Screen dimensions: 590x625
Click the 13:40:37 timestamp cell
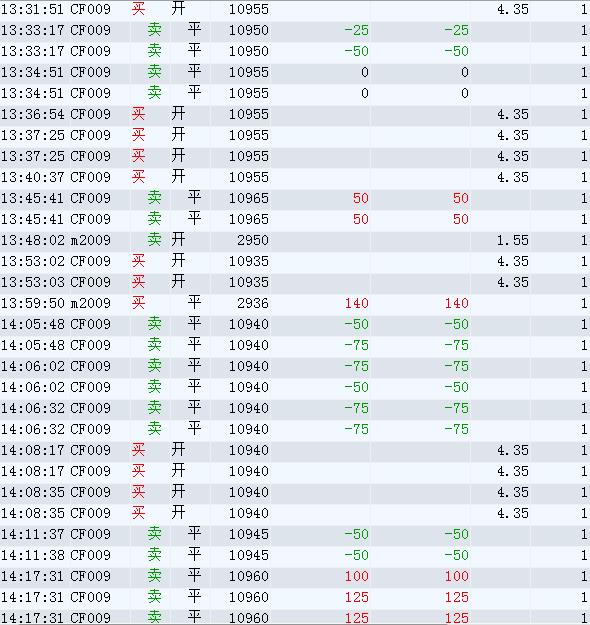33,177
